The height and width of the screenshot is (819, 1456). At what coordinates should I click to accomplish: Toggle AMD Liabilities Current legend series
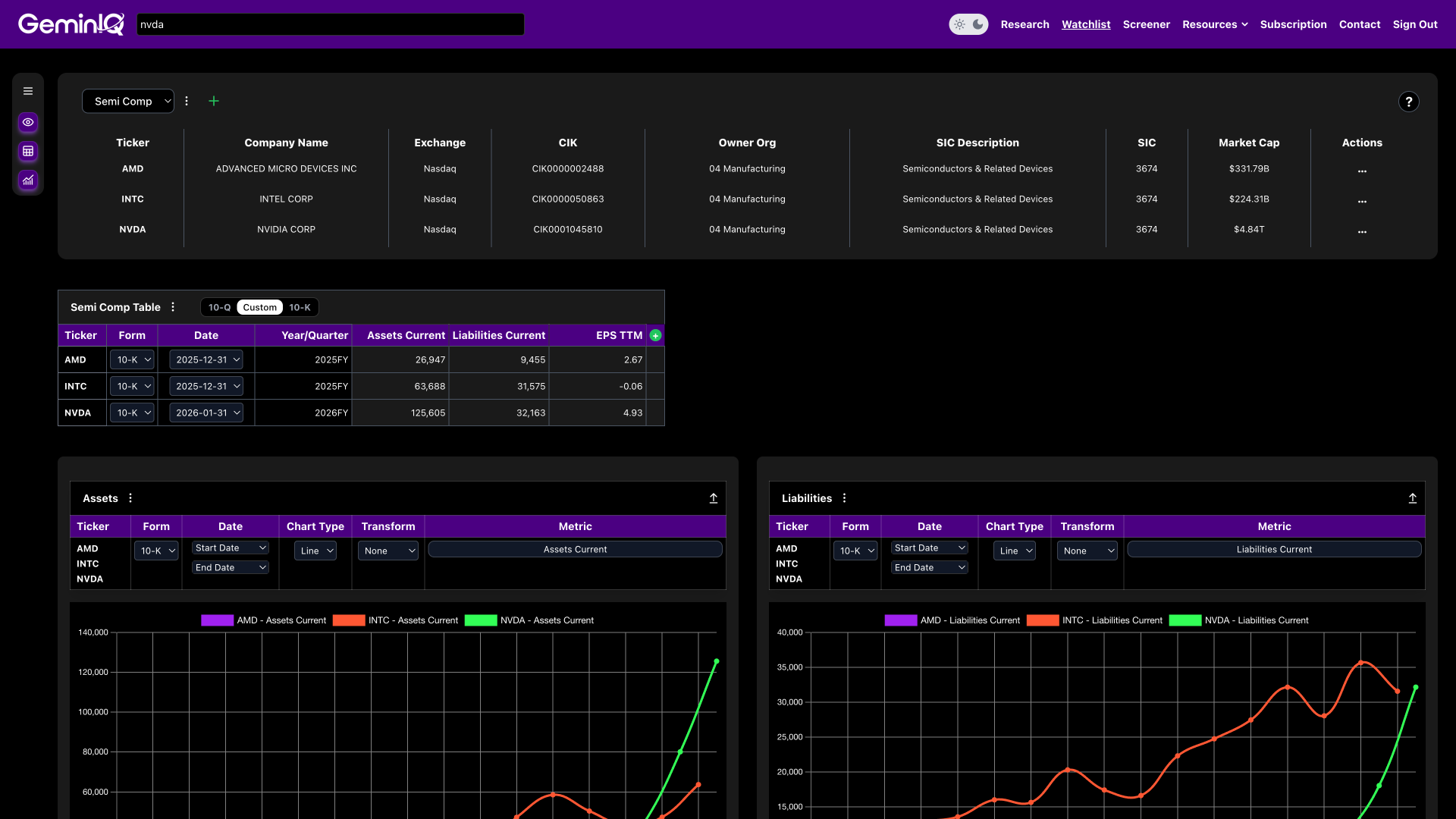[952, 620]
